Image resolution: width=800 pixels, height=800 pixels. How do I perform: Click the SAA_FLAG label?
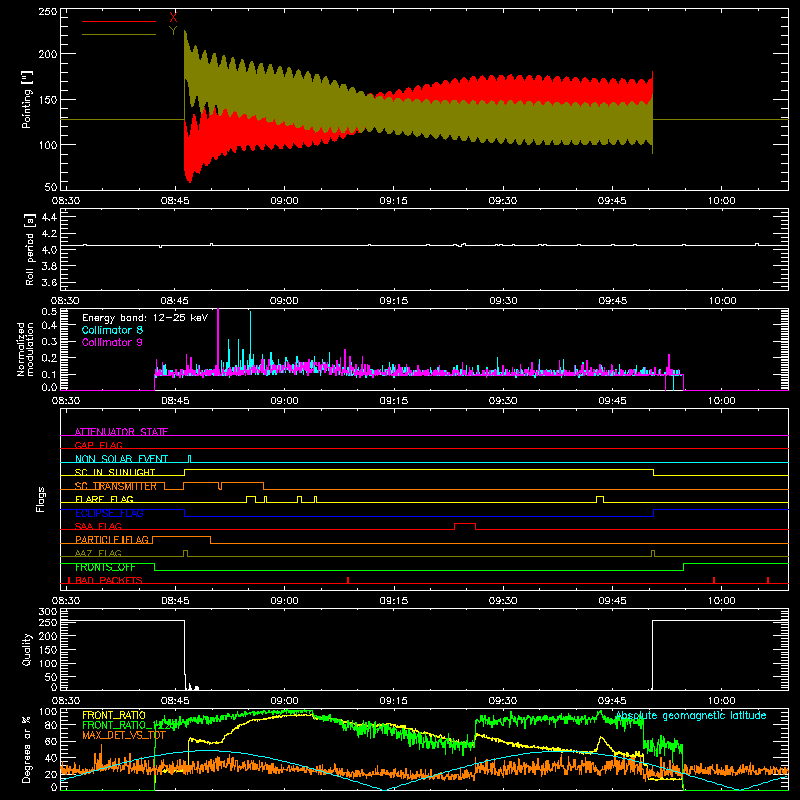click(x=98, y=527)
